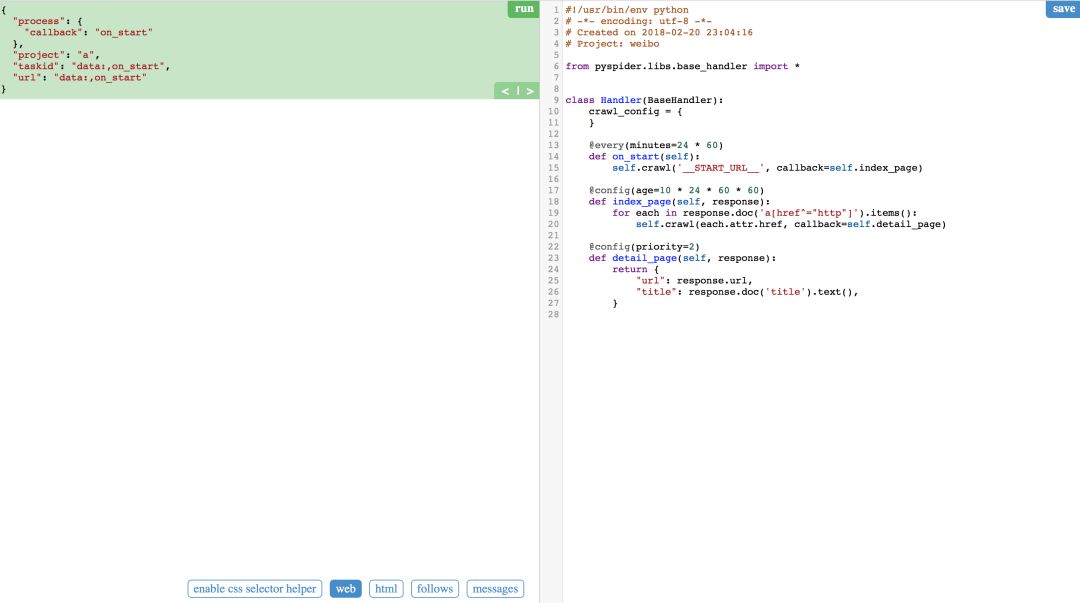Open the messages tab

(x=495, y=589)
